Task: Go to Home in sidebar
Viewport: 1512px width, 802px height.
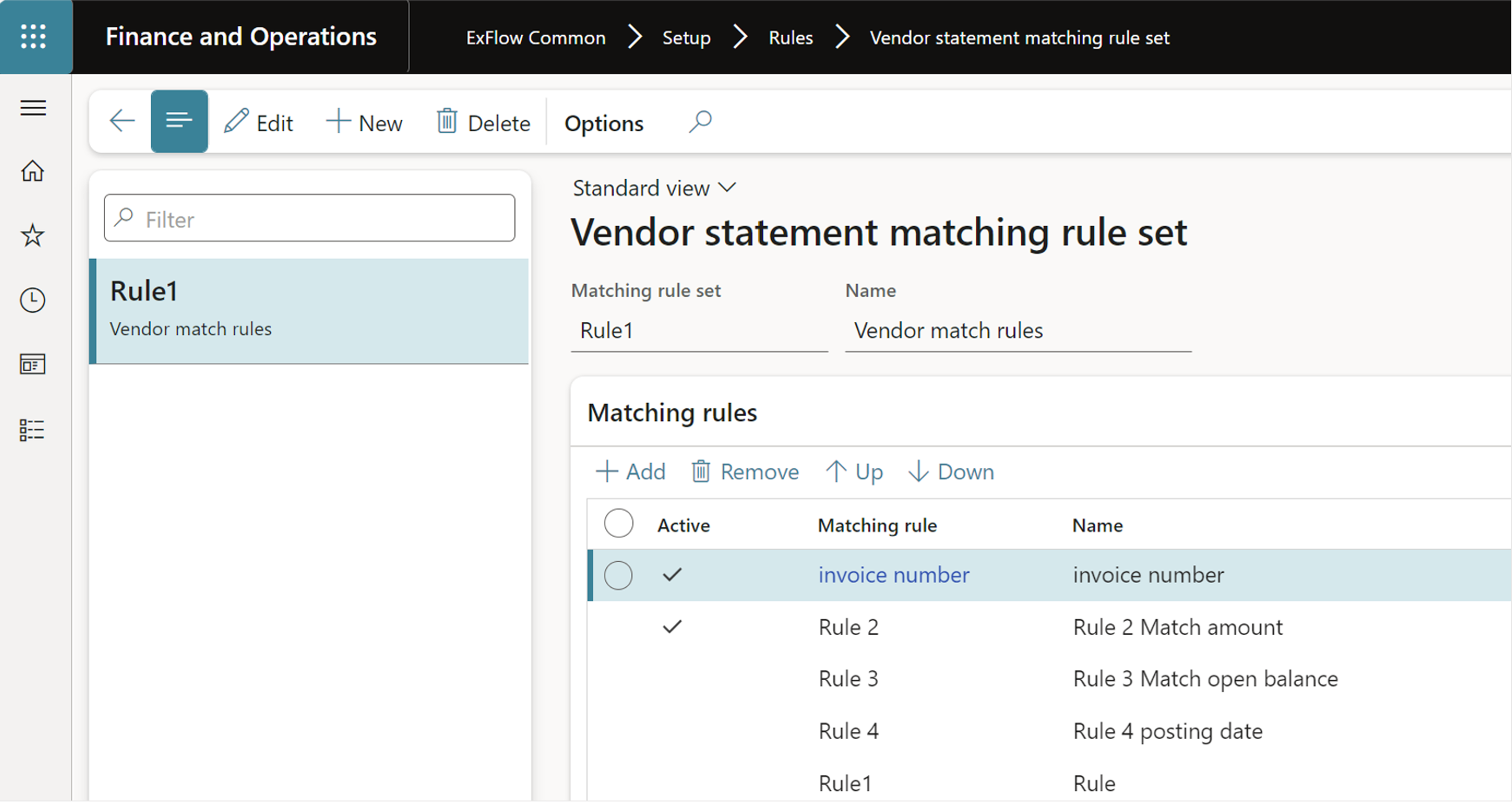Action: click(33, 171)
